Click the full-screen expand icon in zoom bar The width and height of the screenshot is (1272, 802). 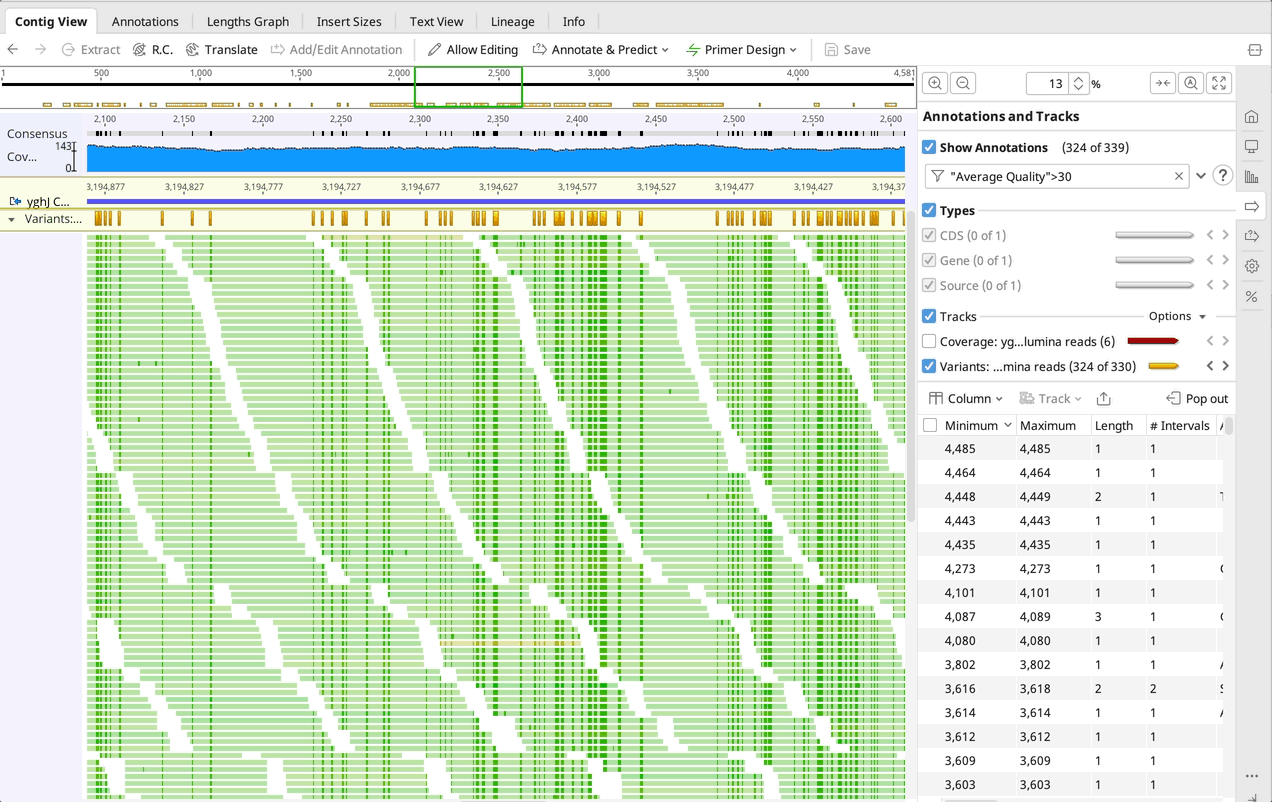point(1218,84)
